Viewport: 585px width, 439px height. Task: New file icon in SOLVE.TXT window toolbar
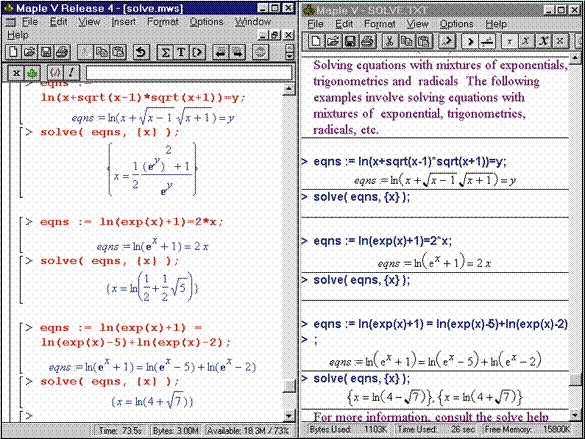point(316,41)
